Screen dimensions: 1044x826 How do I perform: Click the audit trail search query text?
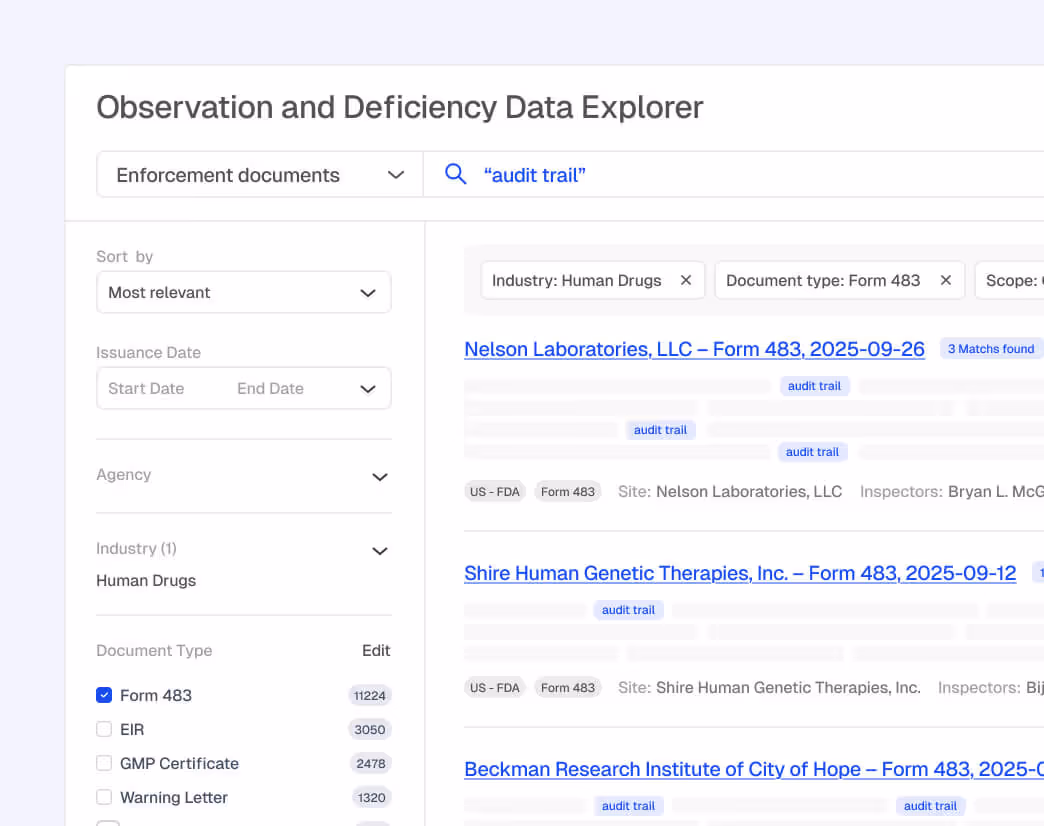point(534,174)
